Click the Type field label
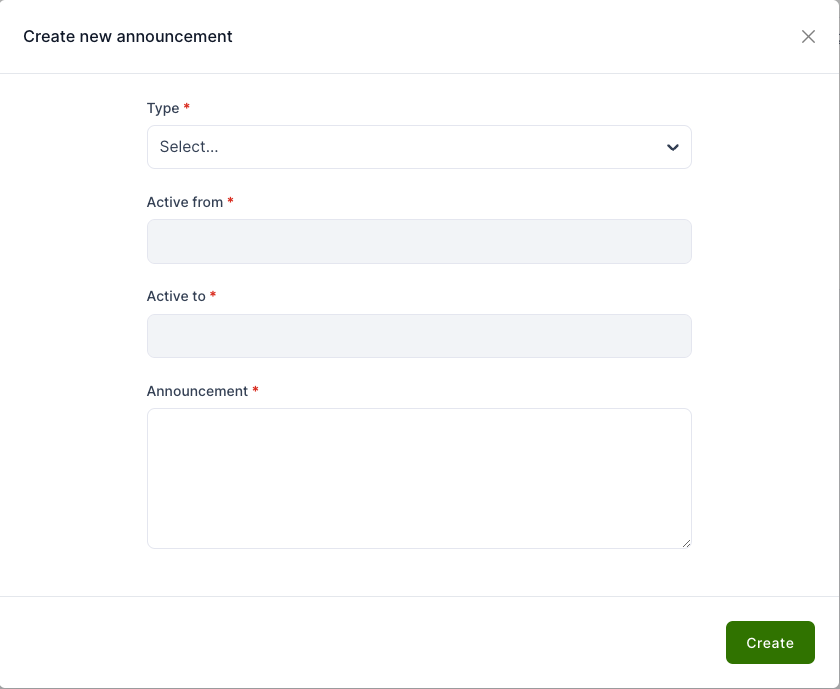Viewport: 840px width, 689px height. tap(163, 108)
